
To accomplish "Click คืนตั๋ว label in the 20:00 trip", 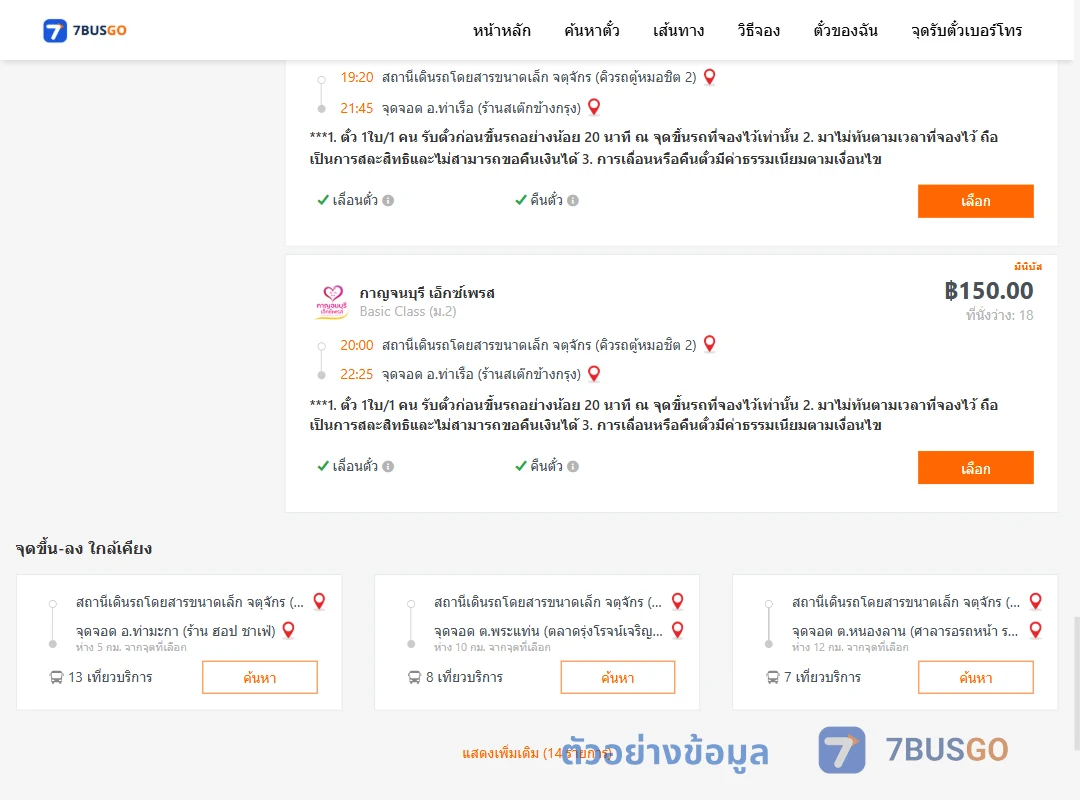I will pyautogui.click(x=546, y=466).
